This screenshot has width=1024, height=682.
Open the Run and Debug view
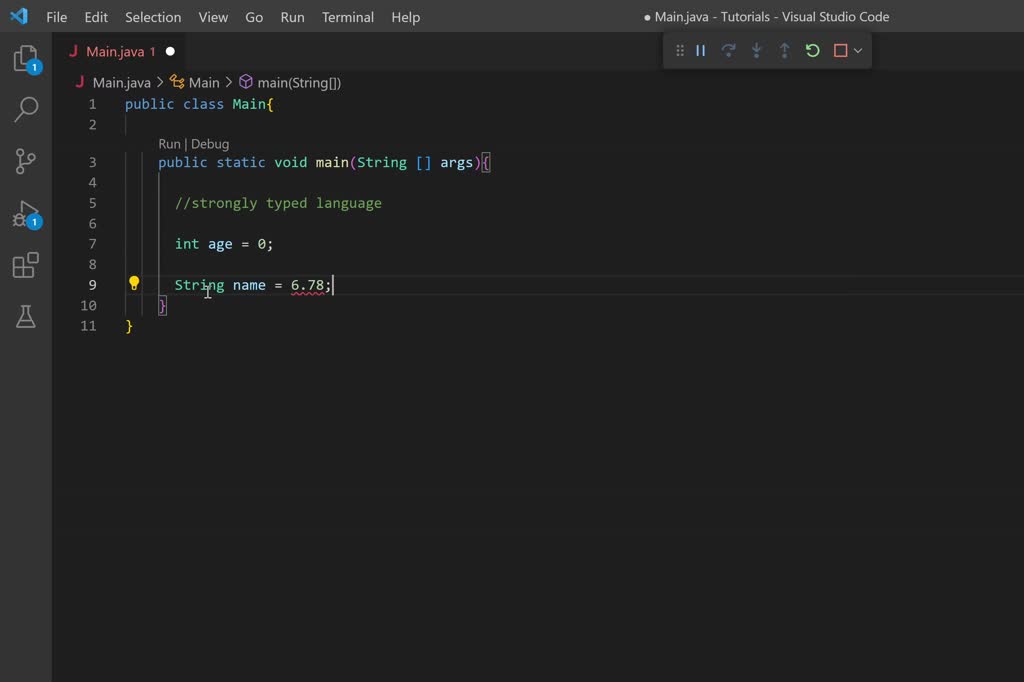[x=24, y=213]
